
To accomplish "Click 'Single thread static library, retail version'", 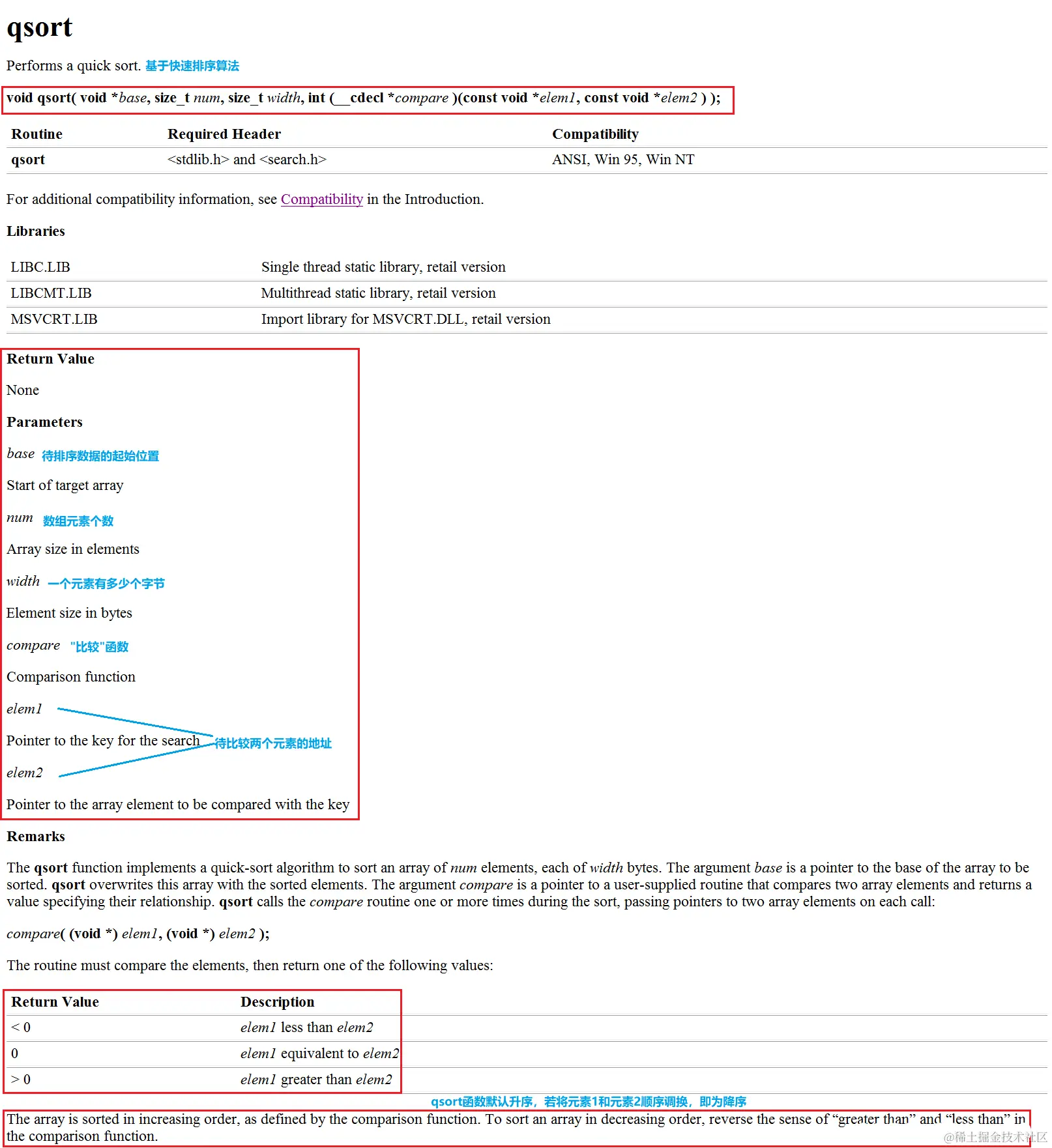I will (x=383, y=267).
